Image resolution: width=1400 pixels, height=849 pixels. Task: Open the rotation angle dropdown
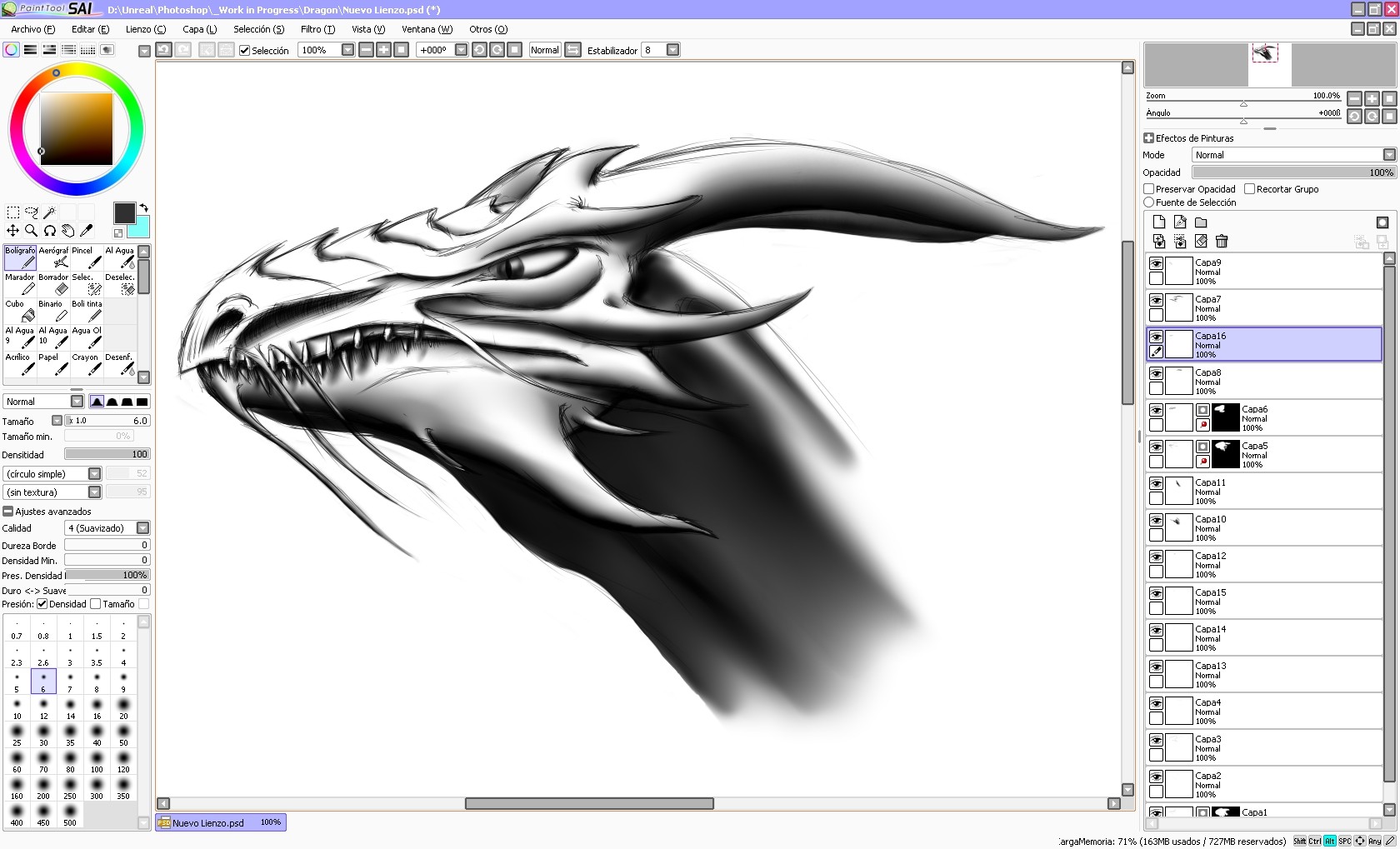(461, 50)
